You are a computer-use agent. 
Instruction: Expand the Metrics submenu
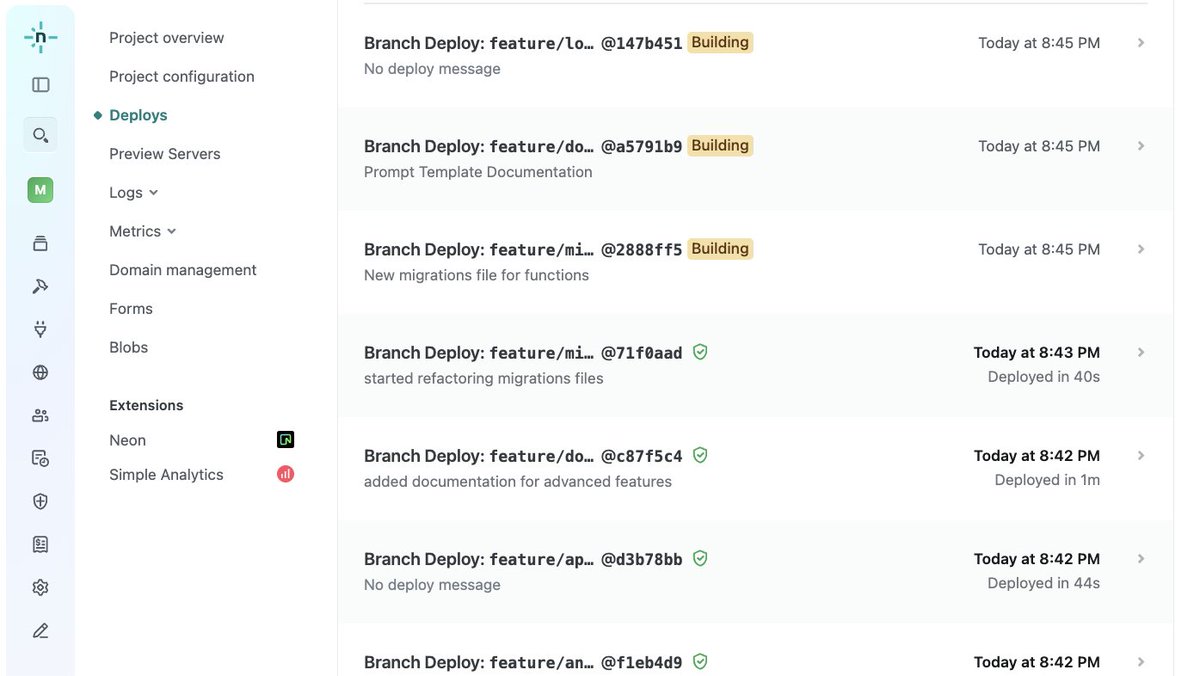coord(143,231)
